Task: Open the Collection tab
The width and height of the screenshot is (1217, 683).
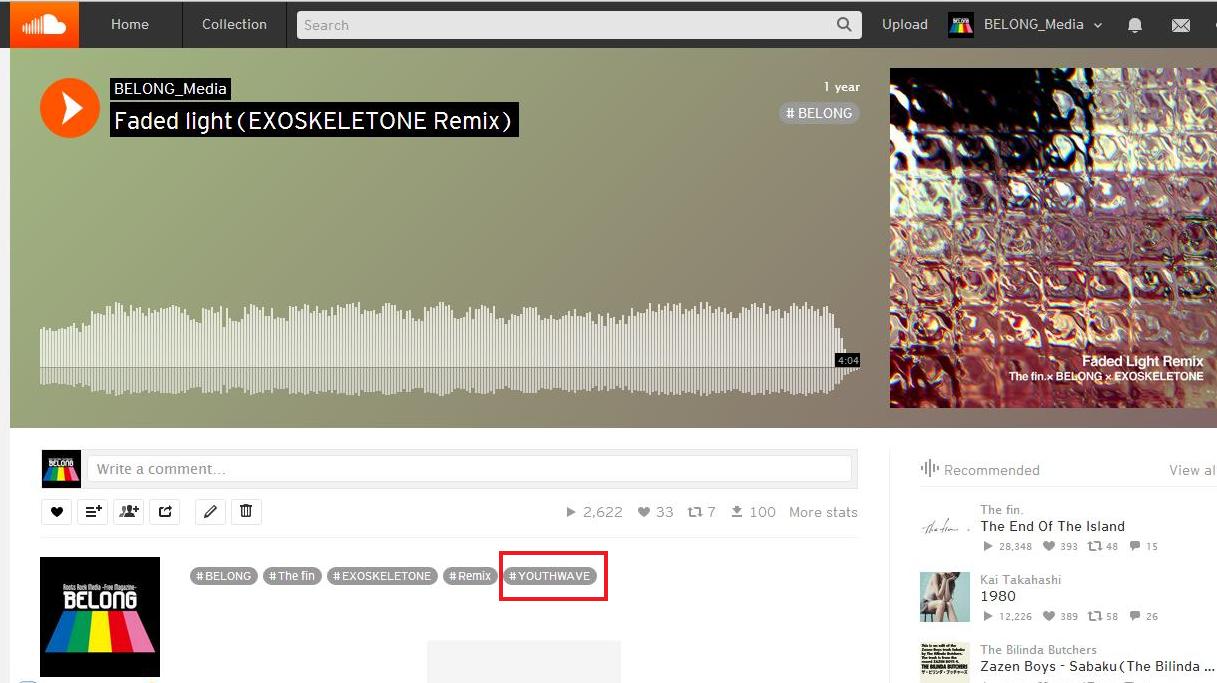Action: (x=234, y=24)
